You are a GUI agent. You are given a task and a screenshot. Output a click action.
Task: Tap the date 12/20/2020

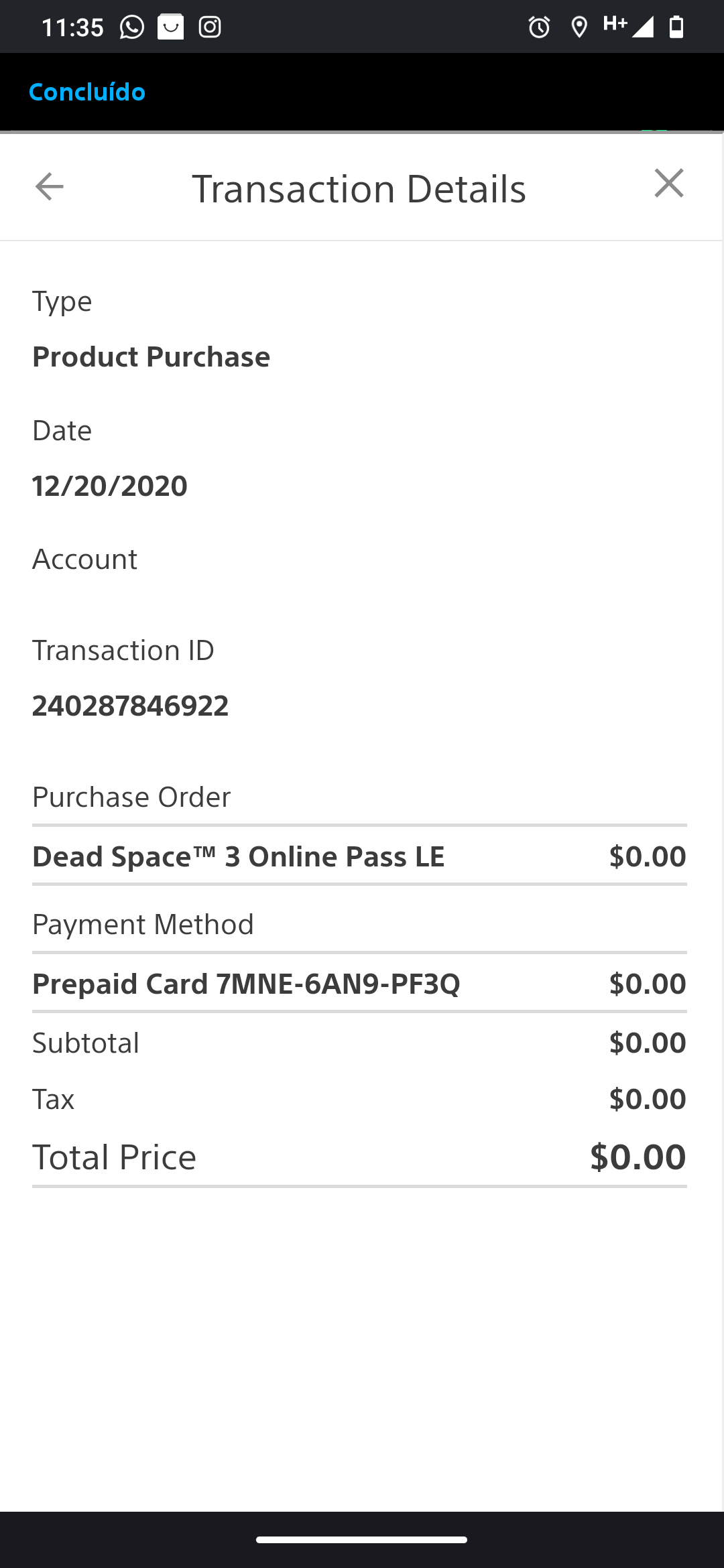tap(110, 486)
